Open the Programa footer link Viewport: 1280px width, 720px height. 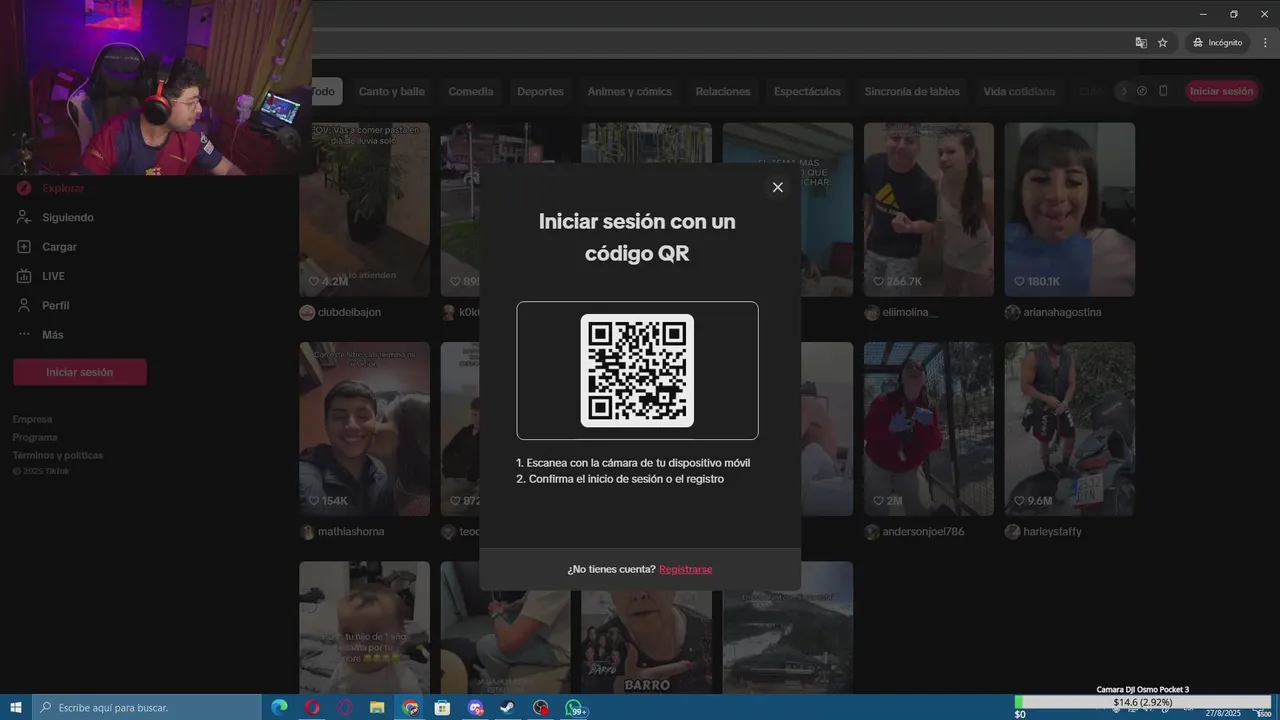(35, 437)
